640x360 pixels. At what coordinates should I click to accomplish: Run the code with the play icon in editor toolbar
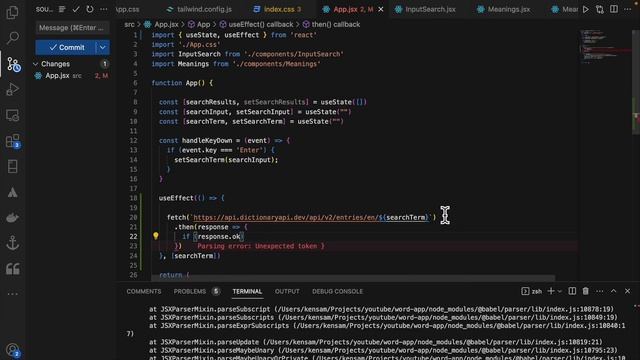(586, 9)
